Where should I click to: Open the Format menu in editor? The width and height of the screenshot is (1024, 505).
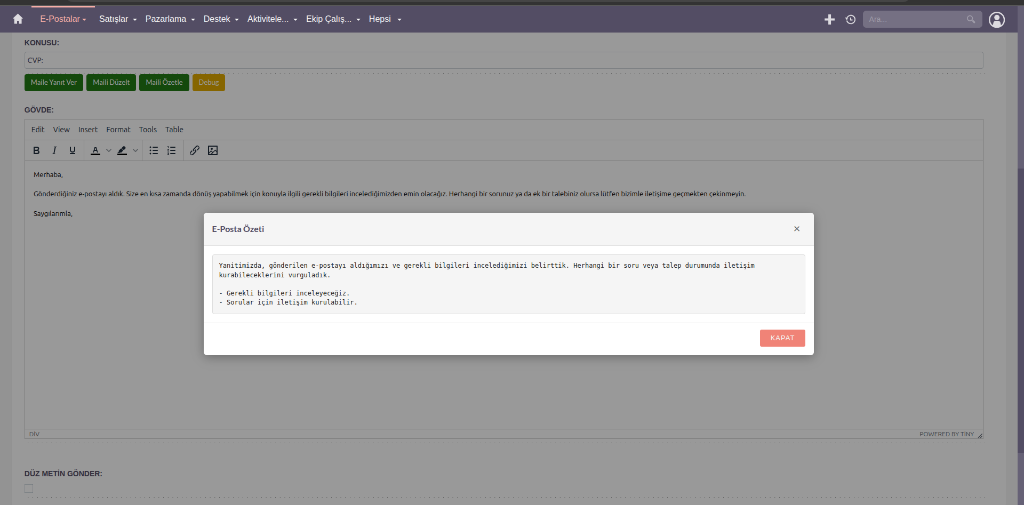coord(118,129)
